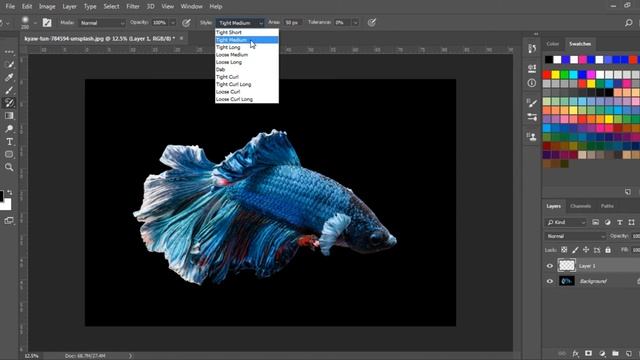This screenshot has height=360, width=640.
Task: Open the layer Kind filter dropdown
Action: coord(566,222)
